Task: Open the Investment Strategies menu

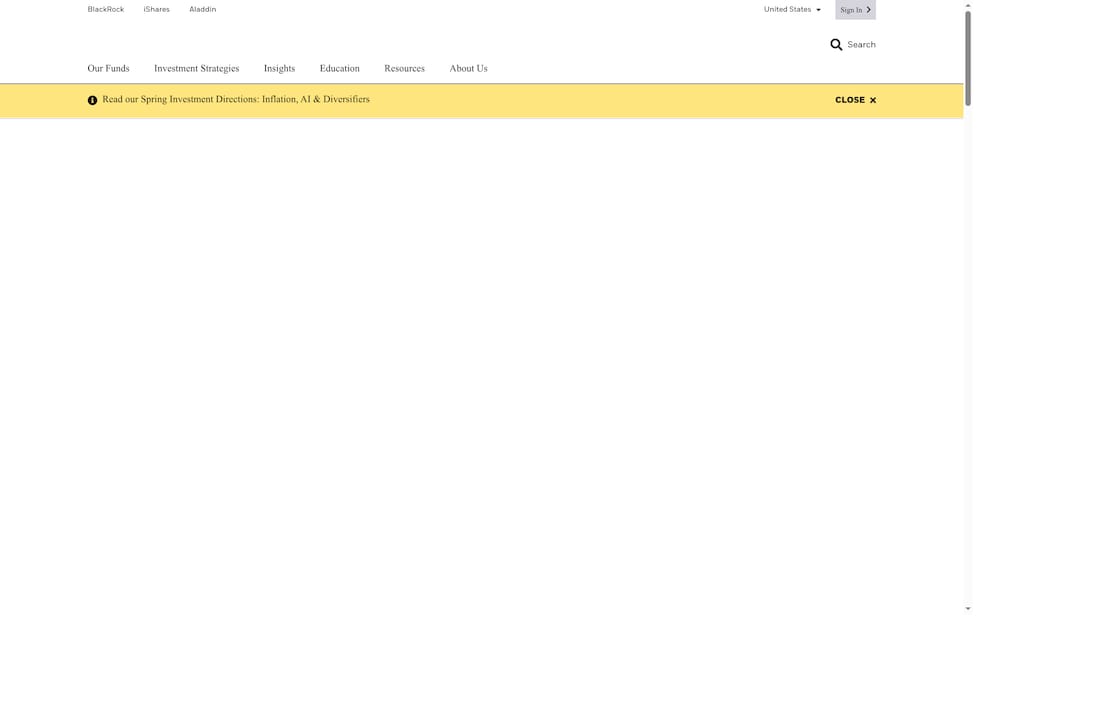Action: (196, 69)
